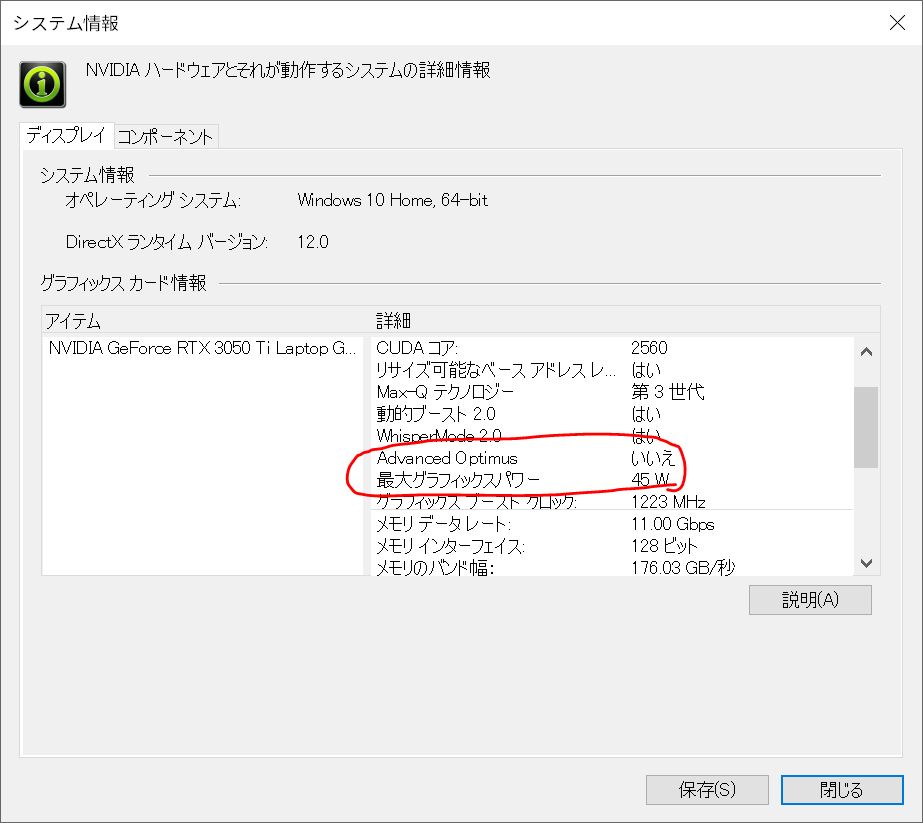Select the 動的ブースト 2.0 row
The image size is (923, 823).
point(612,414)
